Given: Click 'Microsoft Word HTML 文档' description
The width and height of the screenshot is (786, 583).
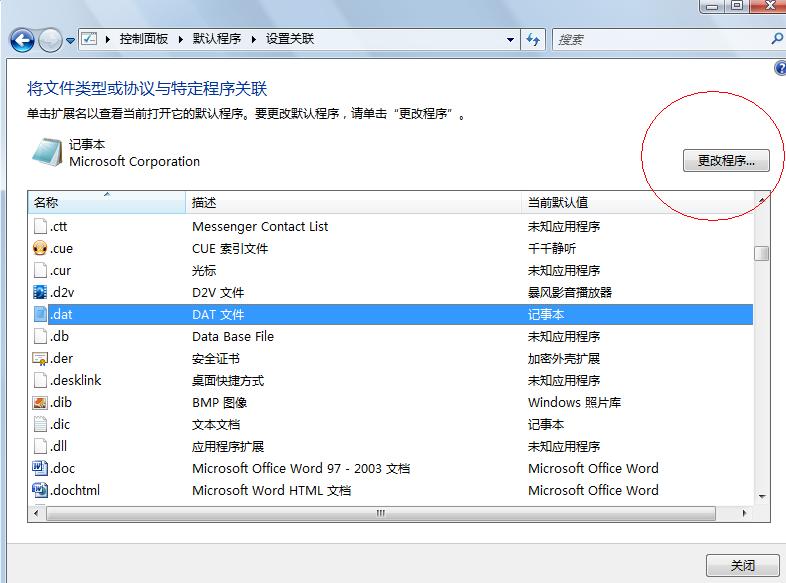Looking at the screenshot, I should [x=272, y=490].
